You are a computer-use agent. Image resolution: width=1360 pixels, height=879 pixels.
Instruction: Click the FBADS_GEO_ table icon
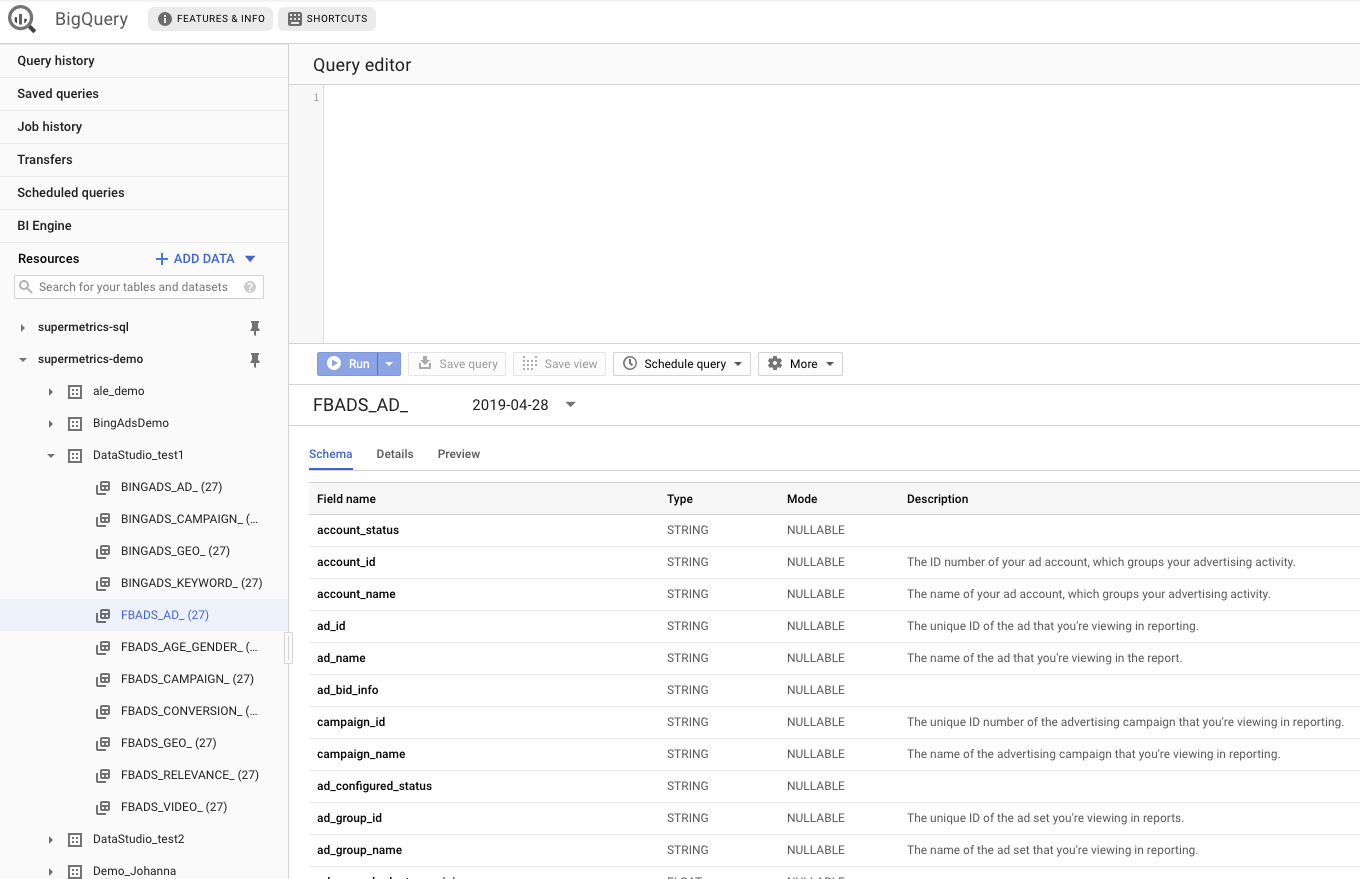103,743
